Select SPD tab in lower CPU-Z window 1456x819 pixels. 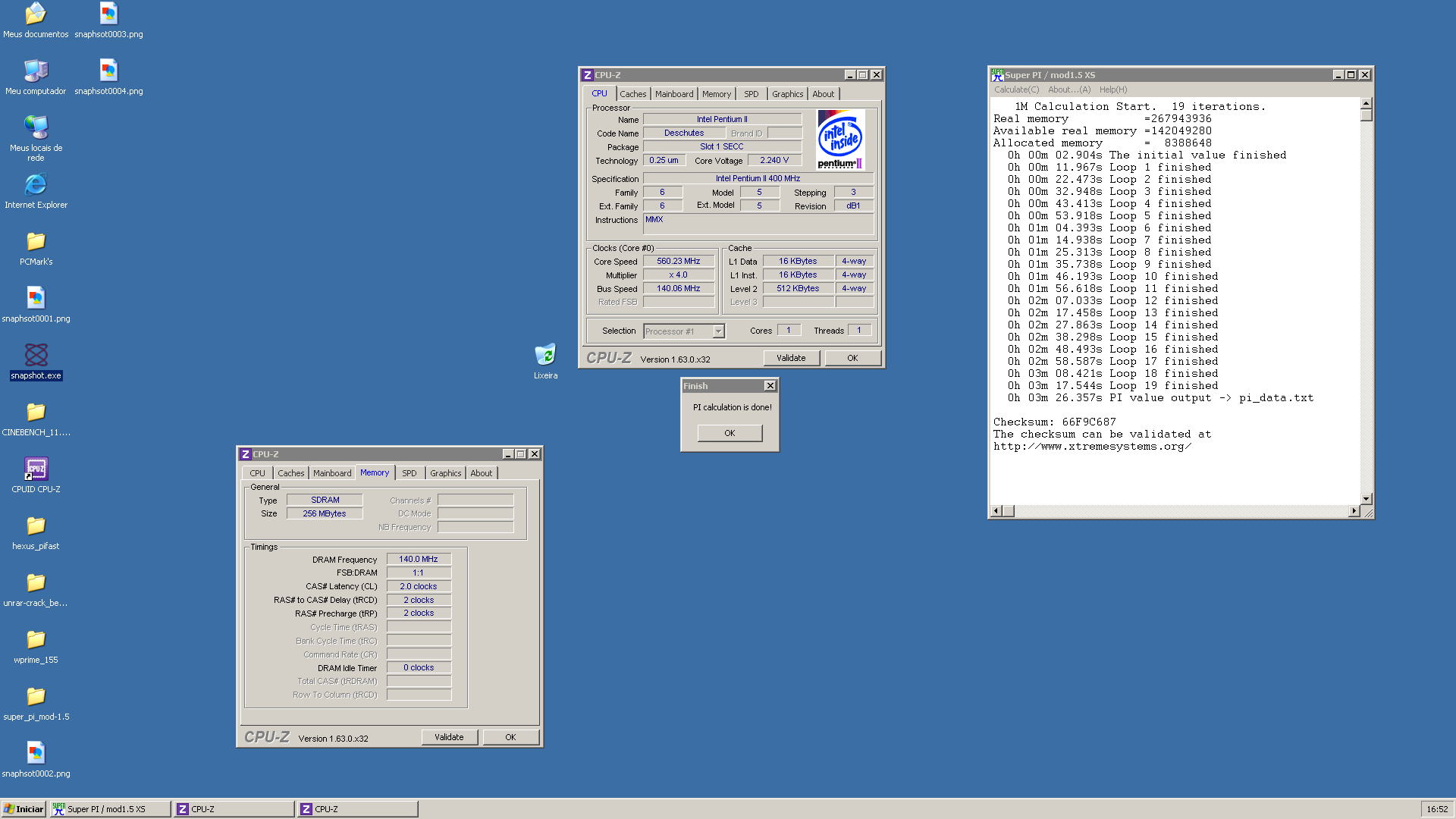pyautogui.click(x=409, y=473)
